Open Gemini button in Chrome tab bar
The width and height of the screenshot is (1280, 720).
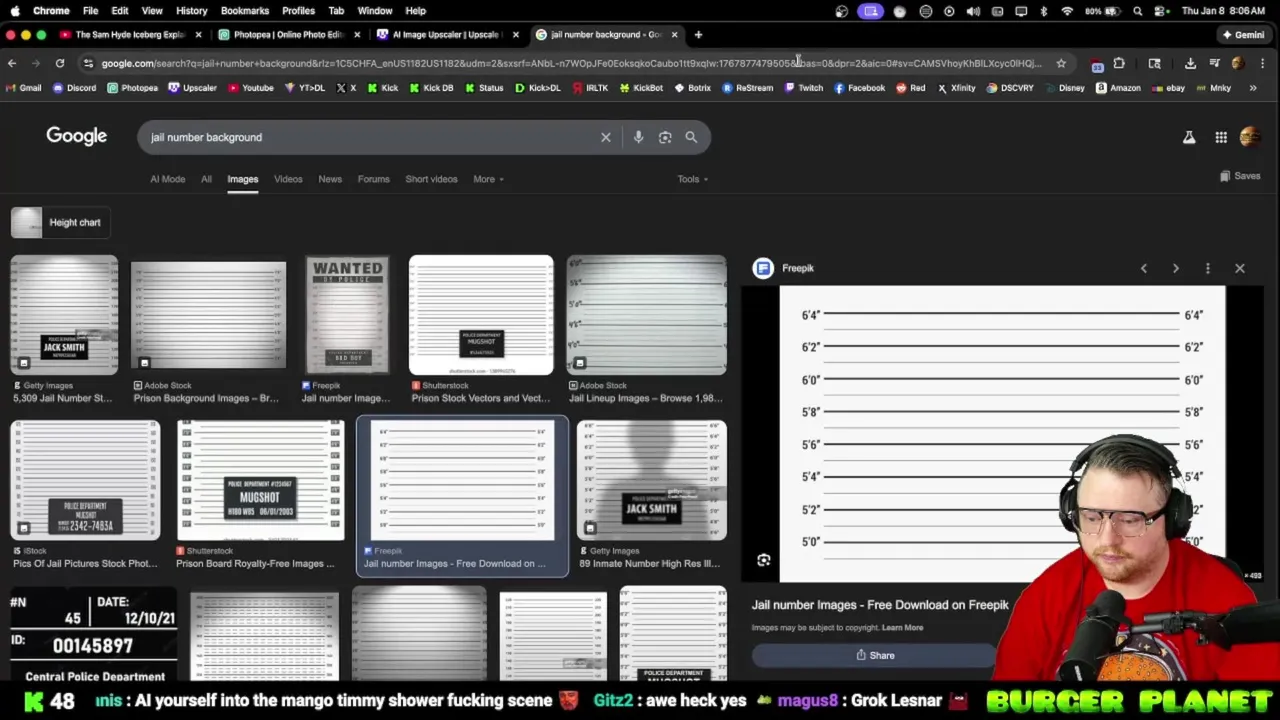[1242, 34]
